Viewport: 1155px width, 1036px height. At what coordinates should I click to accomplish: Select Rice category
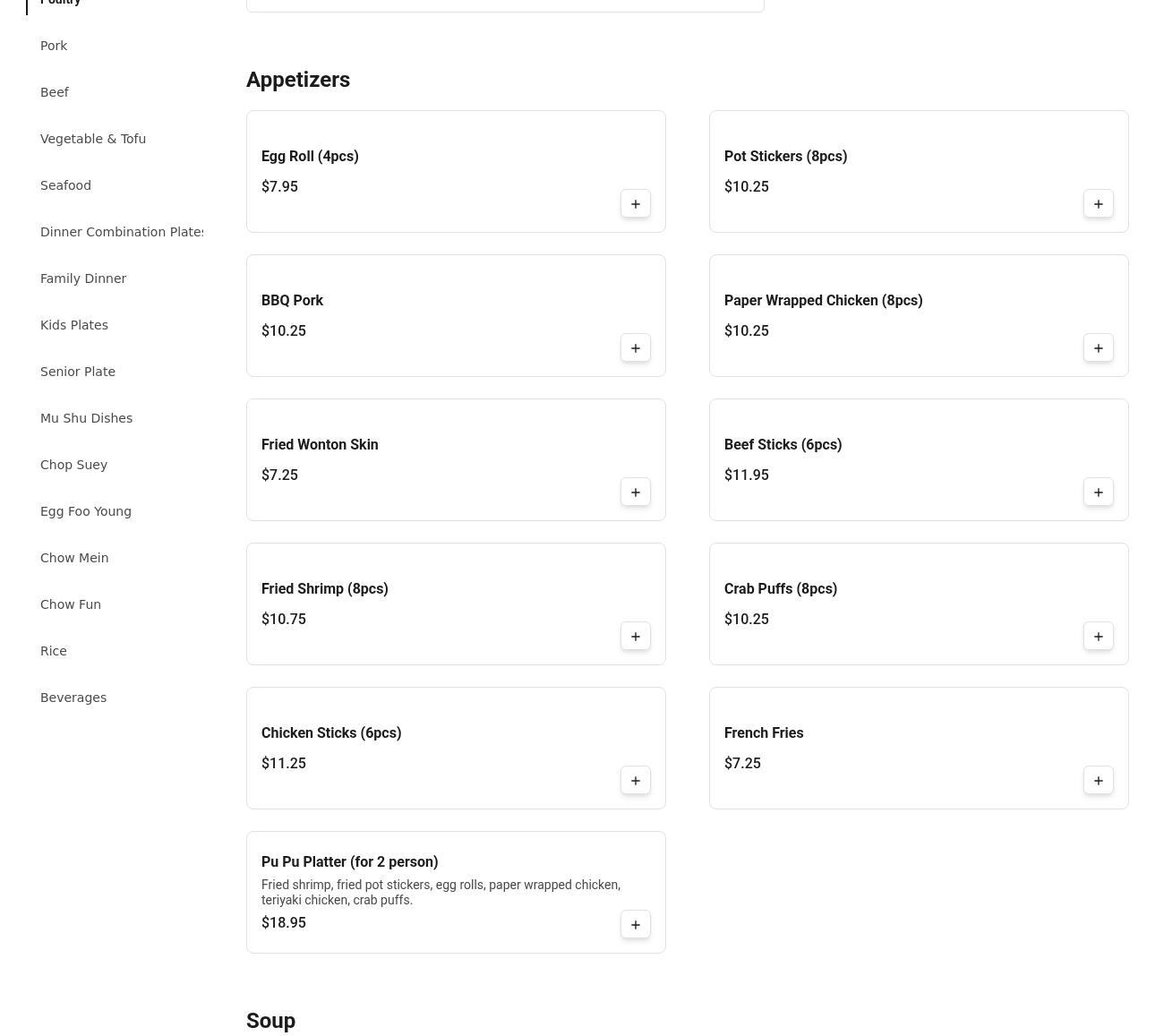(x=54, y=651)
